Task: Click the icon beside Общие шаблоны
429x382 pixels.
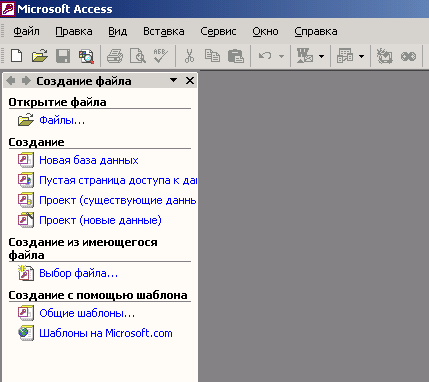Action: [x=26, y=313]
